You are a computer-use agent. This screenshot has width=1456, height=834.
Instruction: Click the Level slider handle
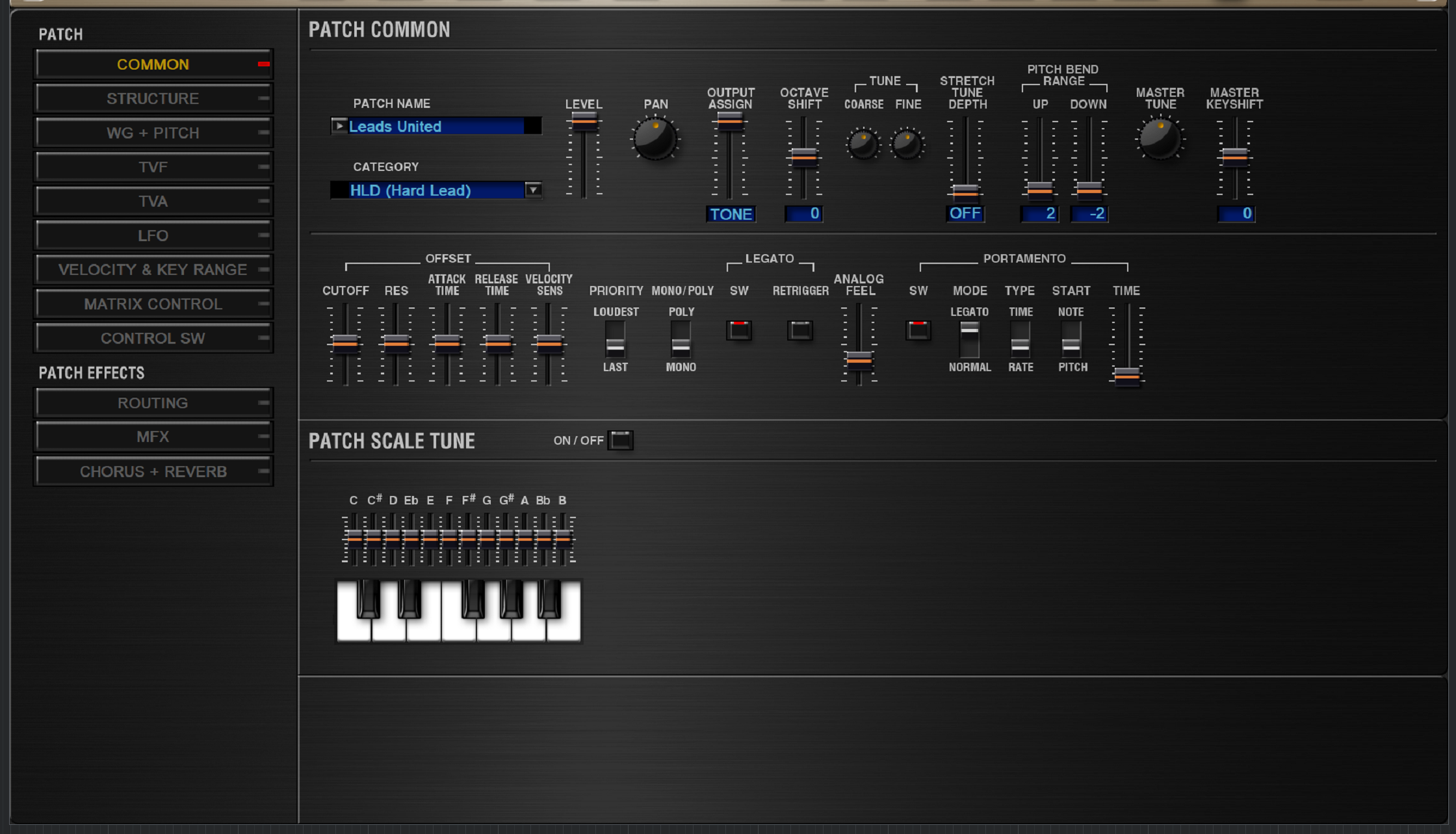click(584, 121)
